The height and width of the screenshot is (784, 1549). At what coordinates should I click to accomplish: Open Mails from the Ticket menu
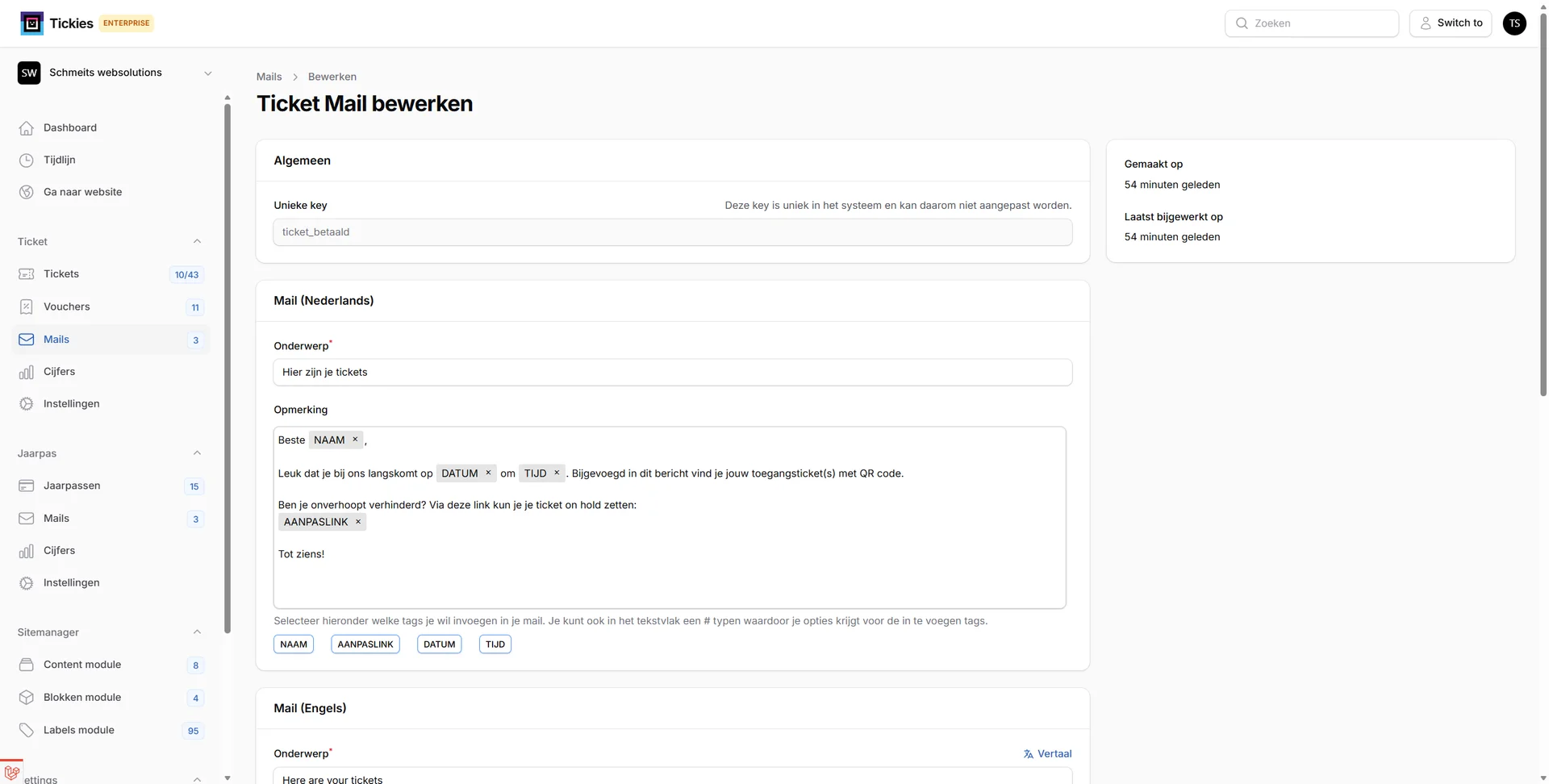[57, 339]
